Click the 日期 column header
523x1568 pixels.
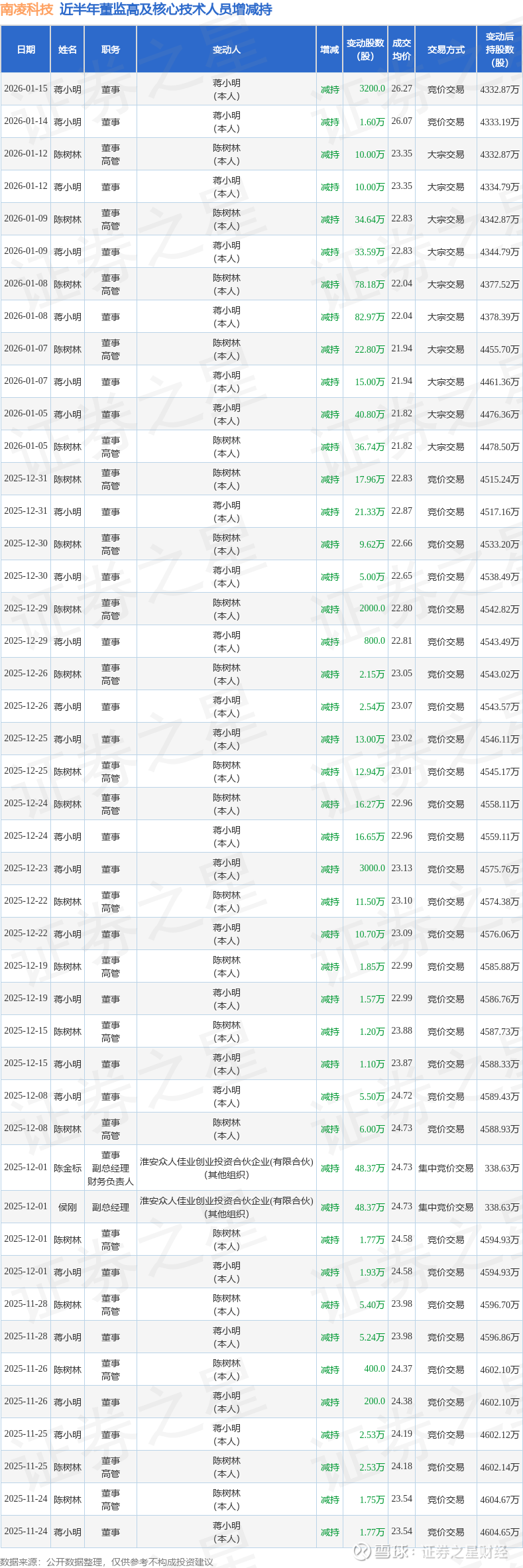26,50
